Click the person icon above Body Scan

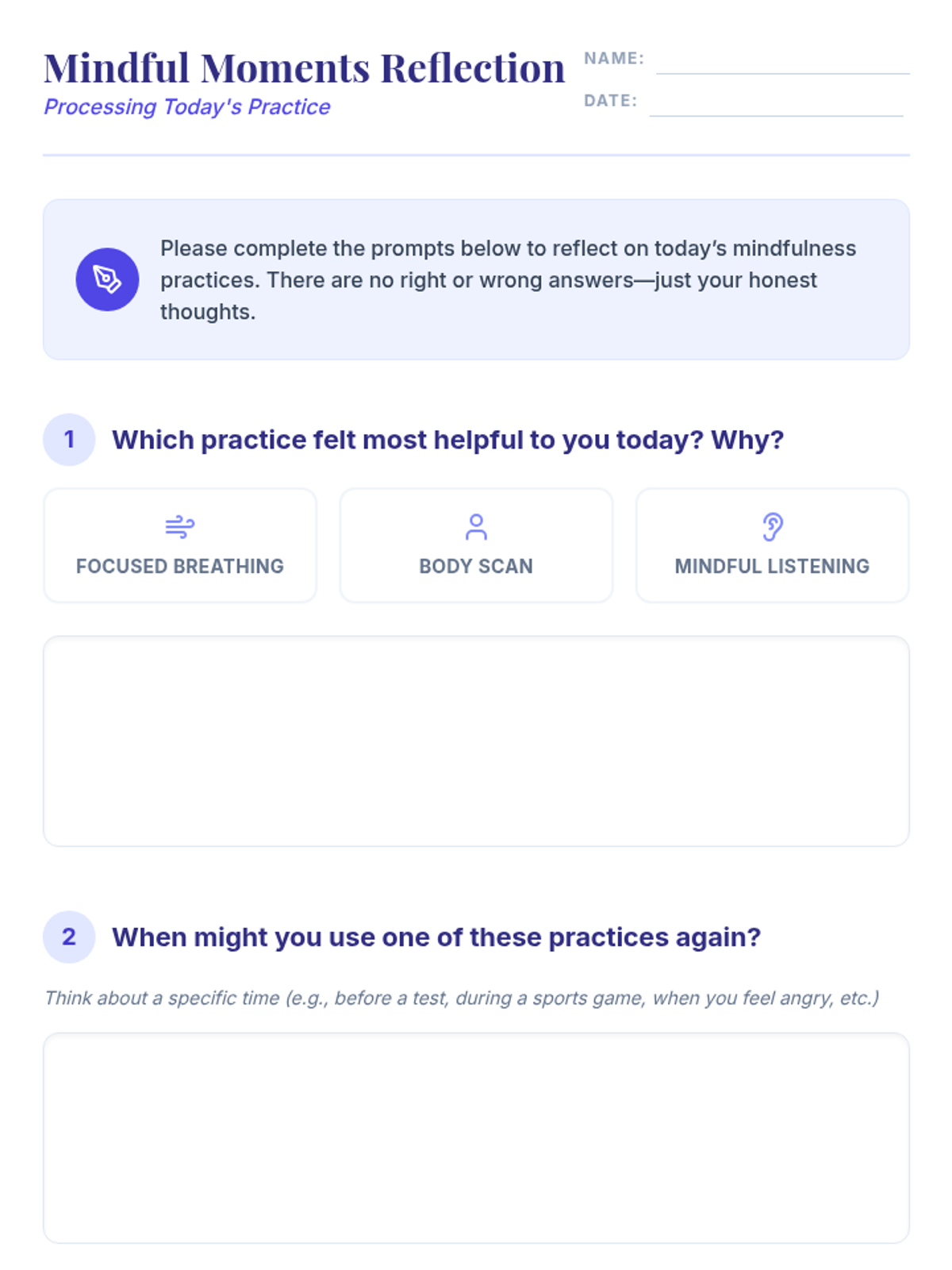coord(476,526)
